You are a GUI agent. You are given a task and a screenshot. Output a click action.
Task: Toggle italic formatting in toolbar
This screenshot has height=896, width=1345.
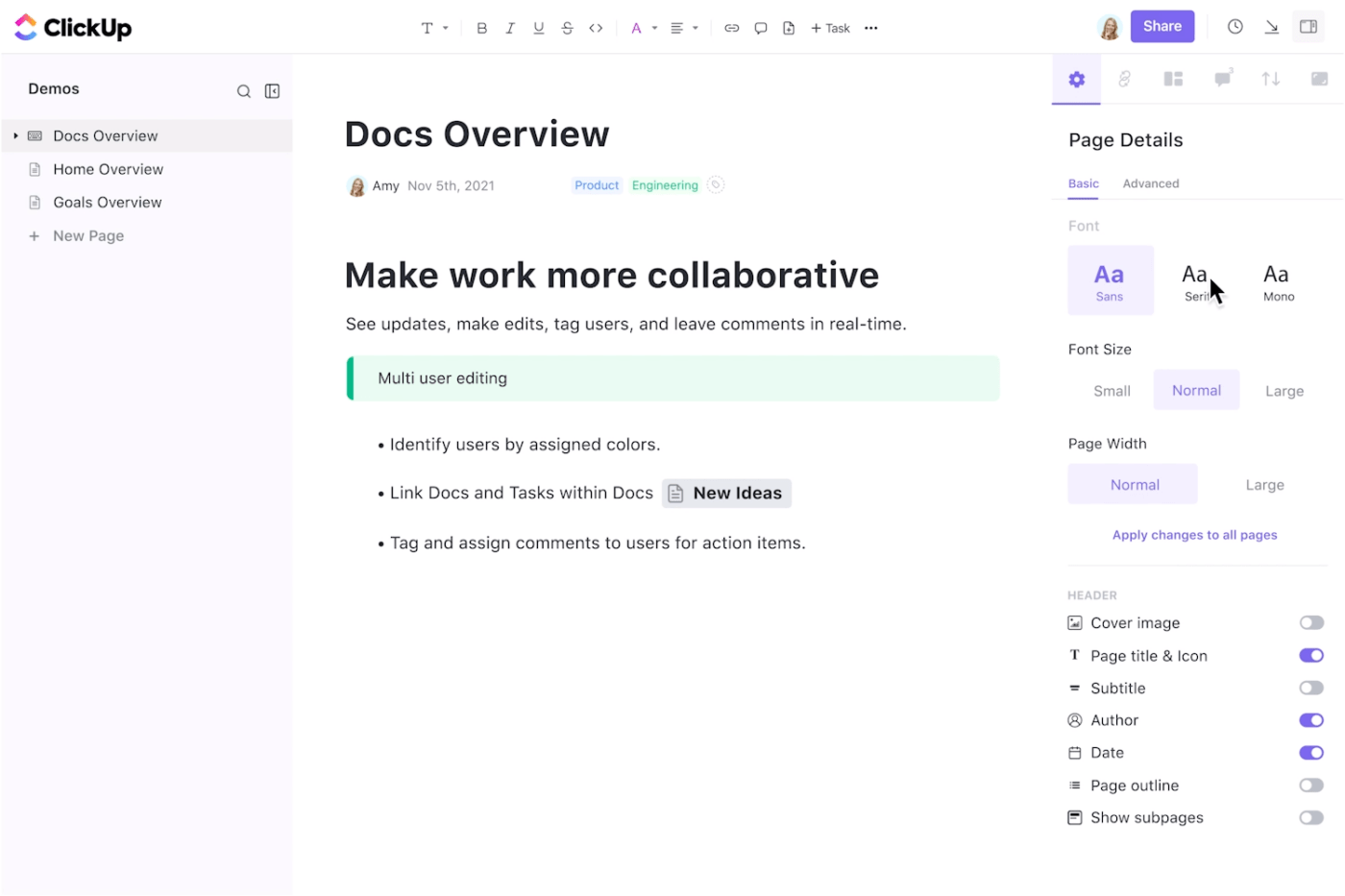pos(510,28)
